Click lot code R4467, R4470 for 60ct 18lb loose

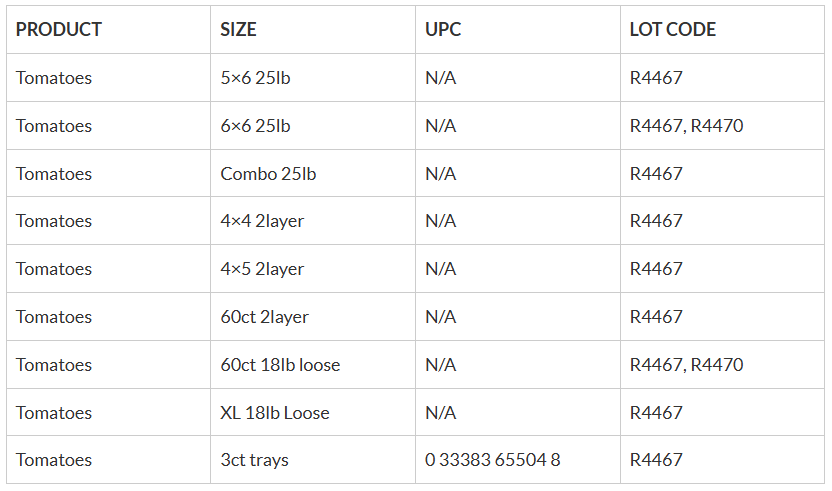pos(686,365)
